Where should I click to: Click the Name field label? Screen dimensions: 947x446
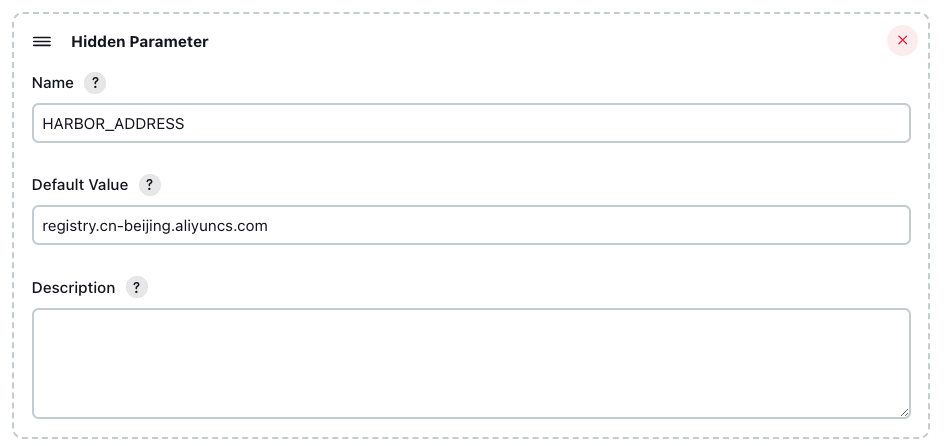(x=53, y=83)
